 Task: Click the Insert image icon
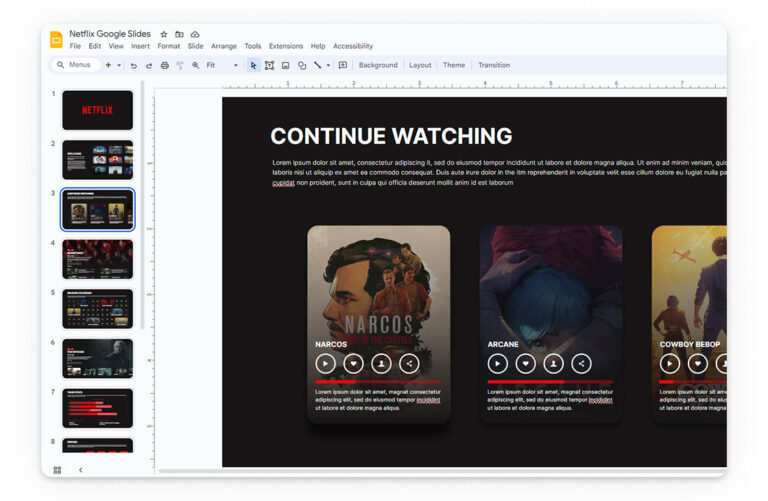pyautogui.click(x=286, y=65)
